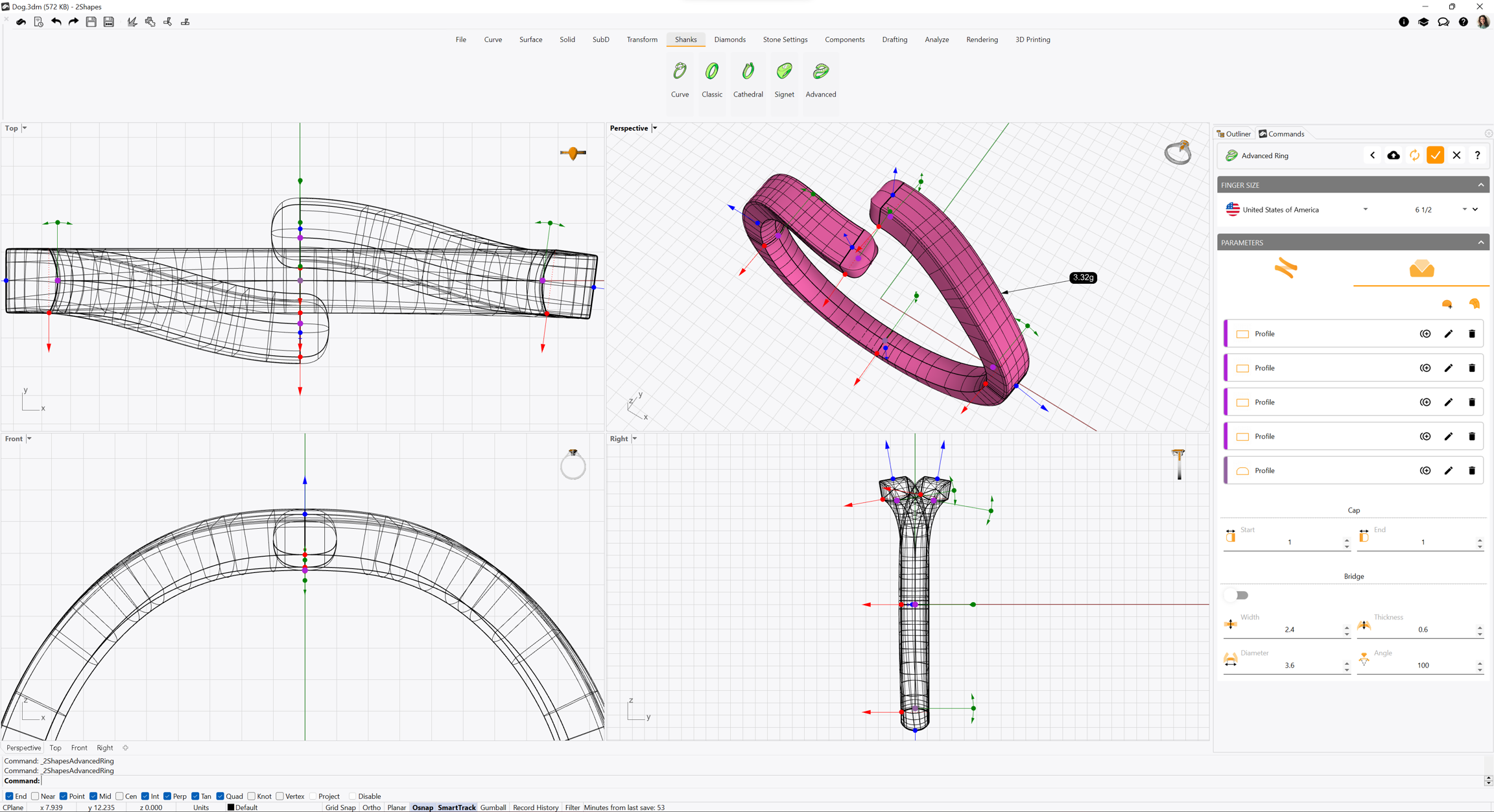Enable the Near osnap checkbox
Viewport: 1494px width, 812px height.
pos(36,796)
